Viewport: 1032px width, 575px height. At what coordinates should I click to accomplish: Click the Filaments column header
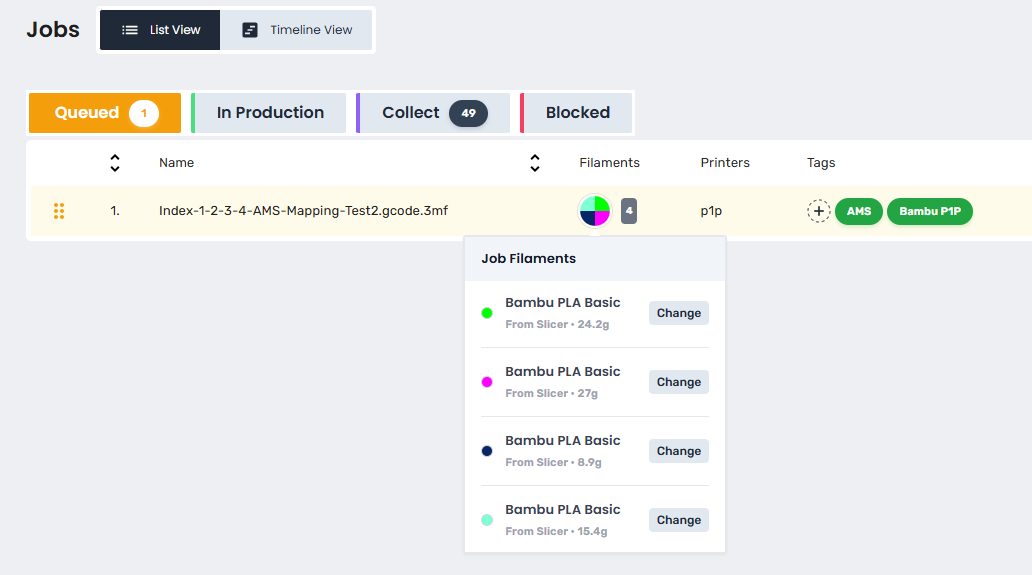(x=609, y=162)
